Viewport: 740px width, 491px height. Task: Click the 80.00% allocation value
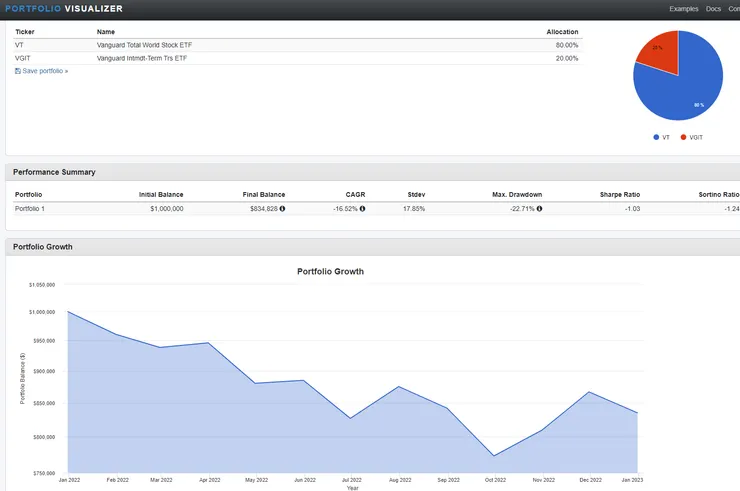tap(567, 45)
